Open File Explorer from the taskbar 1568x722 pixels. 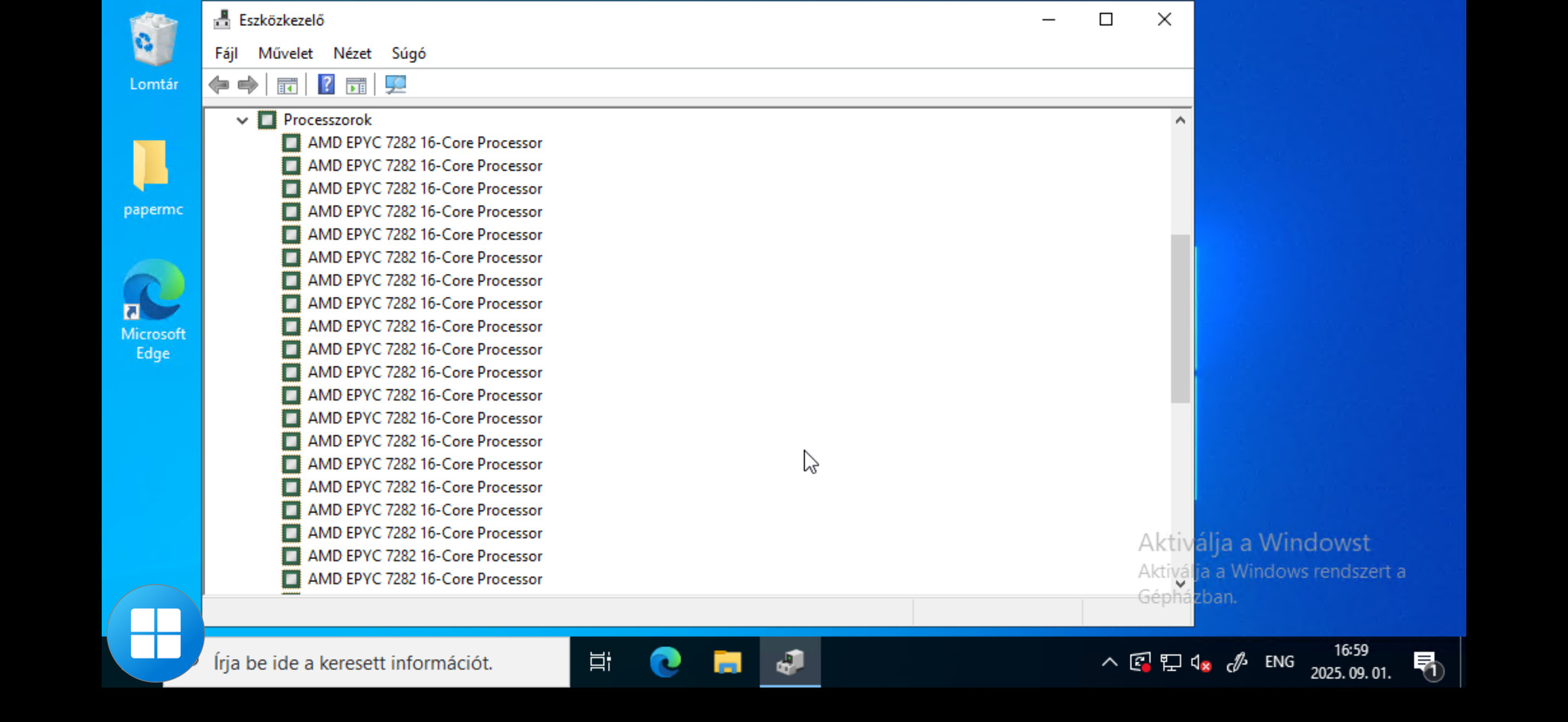tap(727, 662)
